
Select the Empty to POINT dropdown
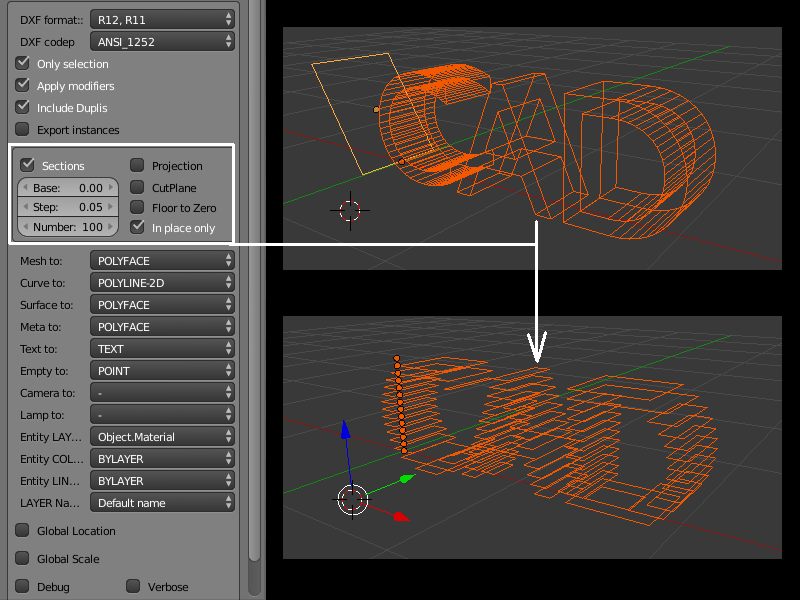pyautogui.click(x=162, y=370)
